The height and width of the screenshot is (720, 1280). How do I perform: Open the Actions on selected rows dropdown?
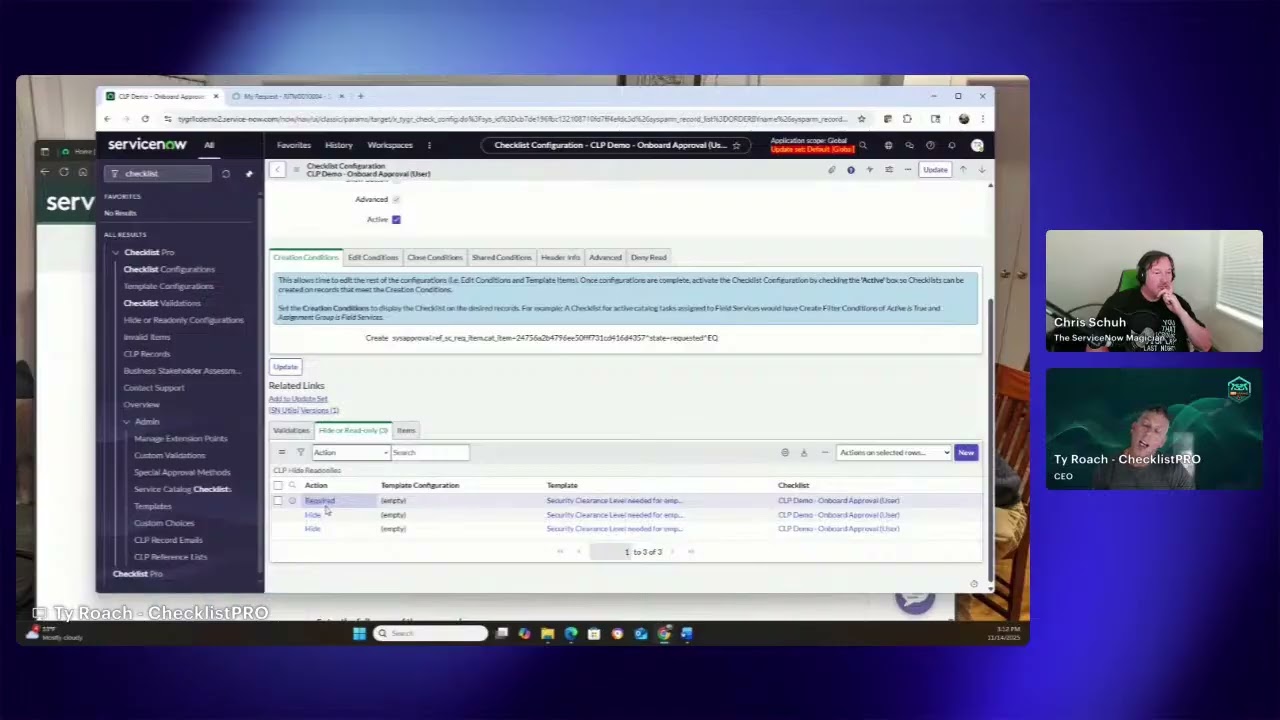pyautogui.click(x=893, y=452)
